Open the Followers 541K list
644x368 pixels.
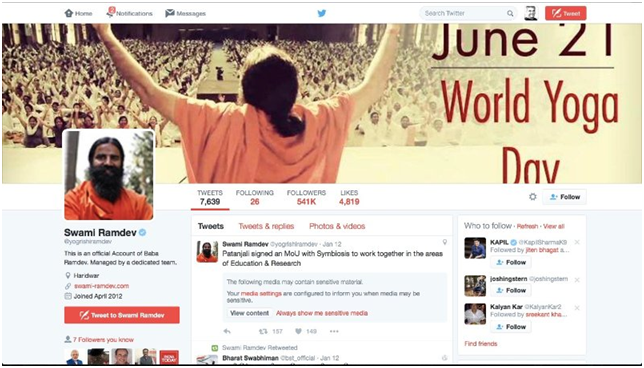pos(306,198)
